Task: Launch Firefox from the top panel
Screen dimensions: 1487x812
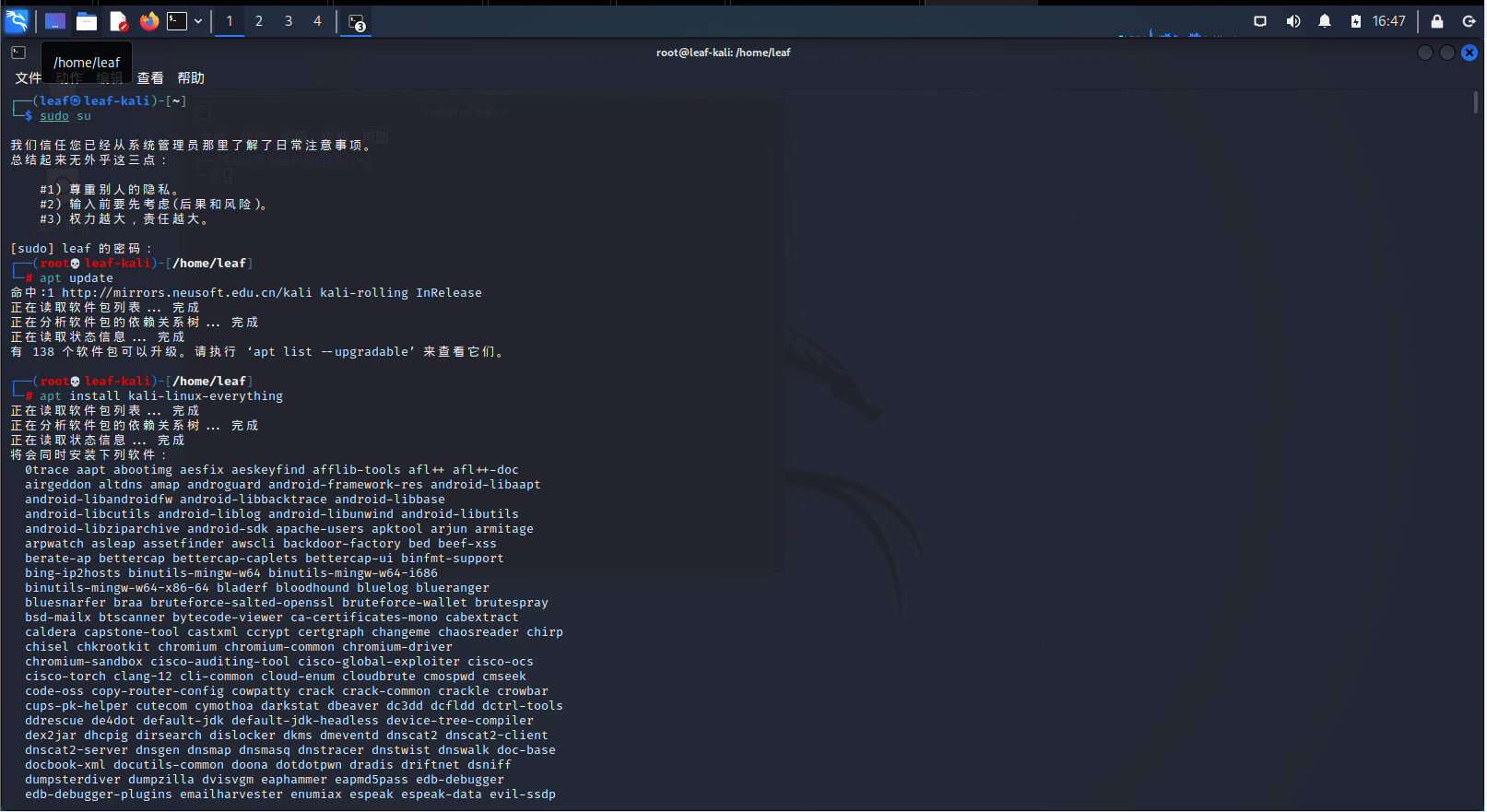Action: coord(148,21)
